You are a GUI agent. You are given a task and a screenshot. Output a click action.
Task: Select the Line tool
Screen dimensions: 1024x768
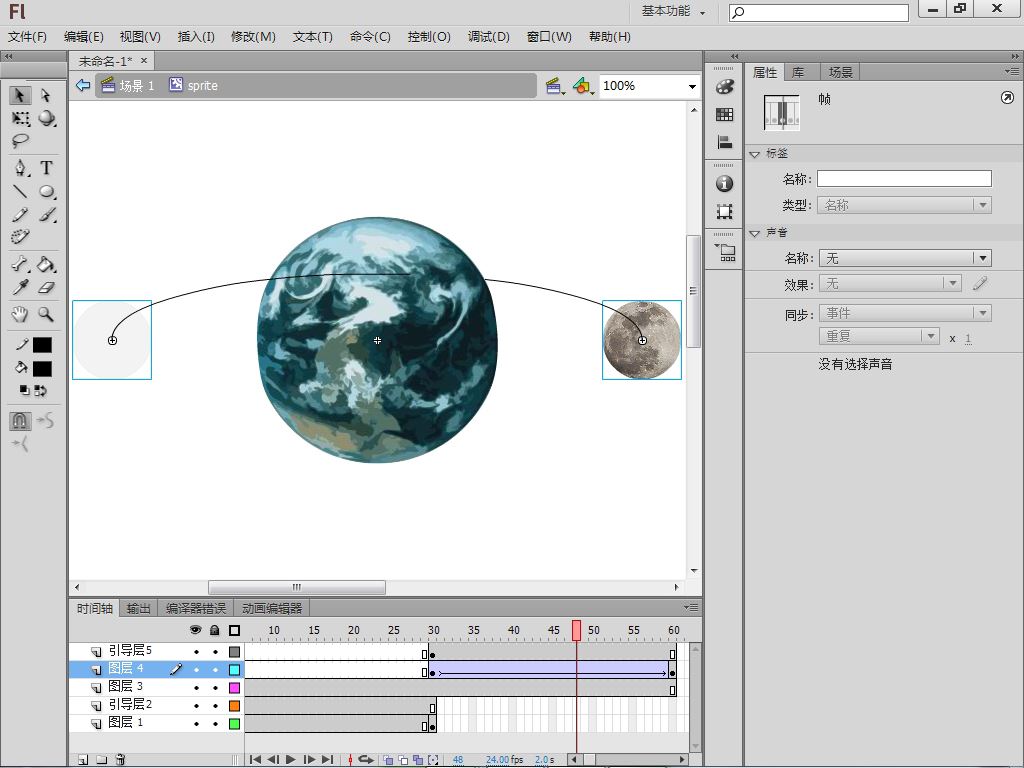click(x=20, y=191)
